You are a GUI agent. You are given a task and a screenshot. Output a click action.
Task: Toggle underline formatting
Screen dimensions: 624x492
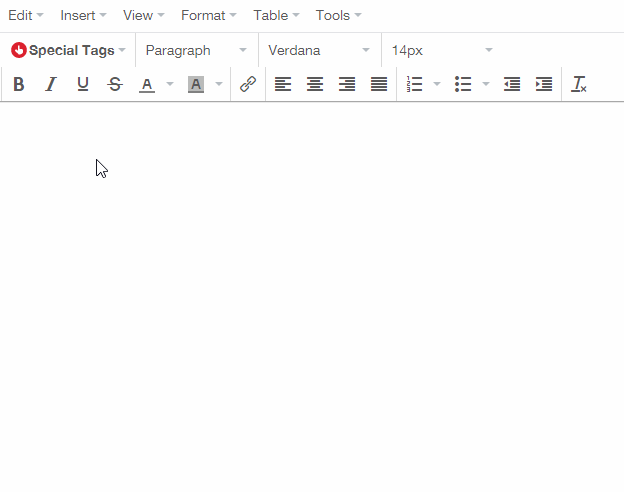pyautogui.click(x=83, y=84)
